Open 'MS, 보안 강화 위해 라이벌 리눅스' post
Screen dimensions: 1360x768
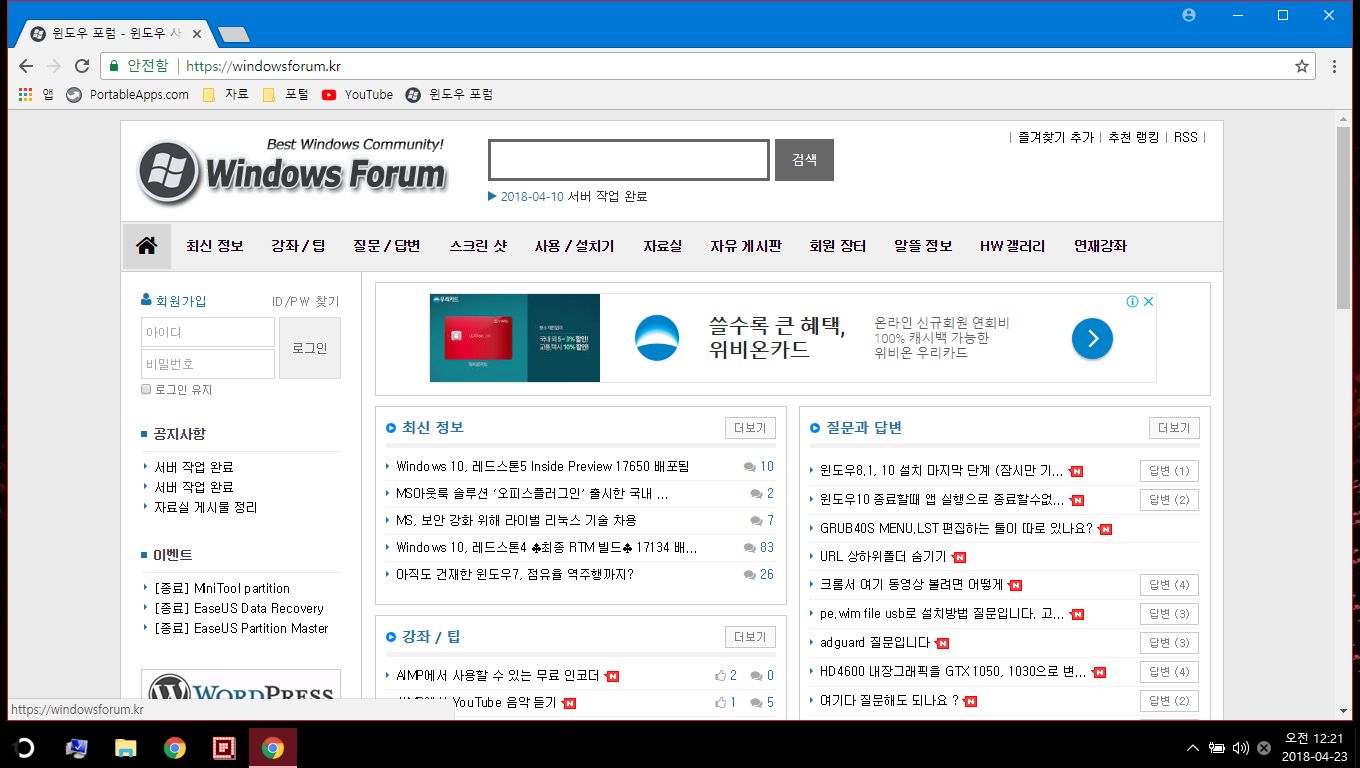[x=516, y=520]
